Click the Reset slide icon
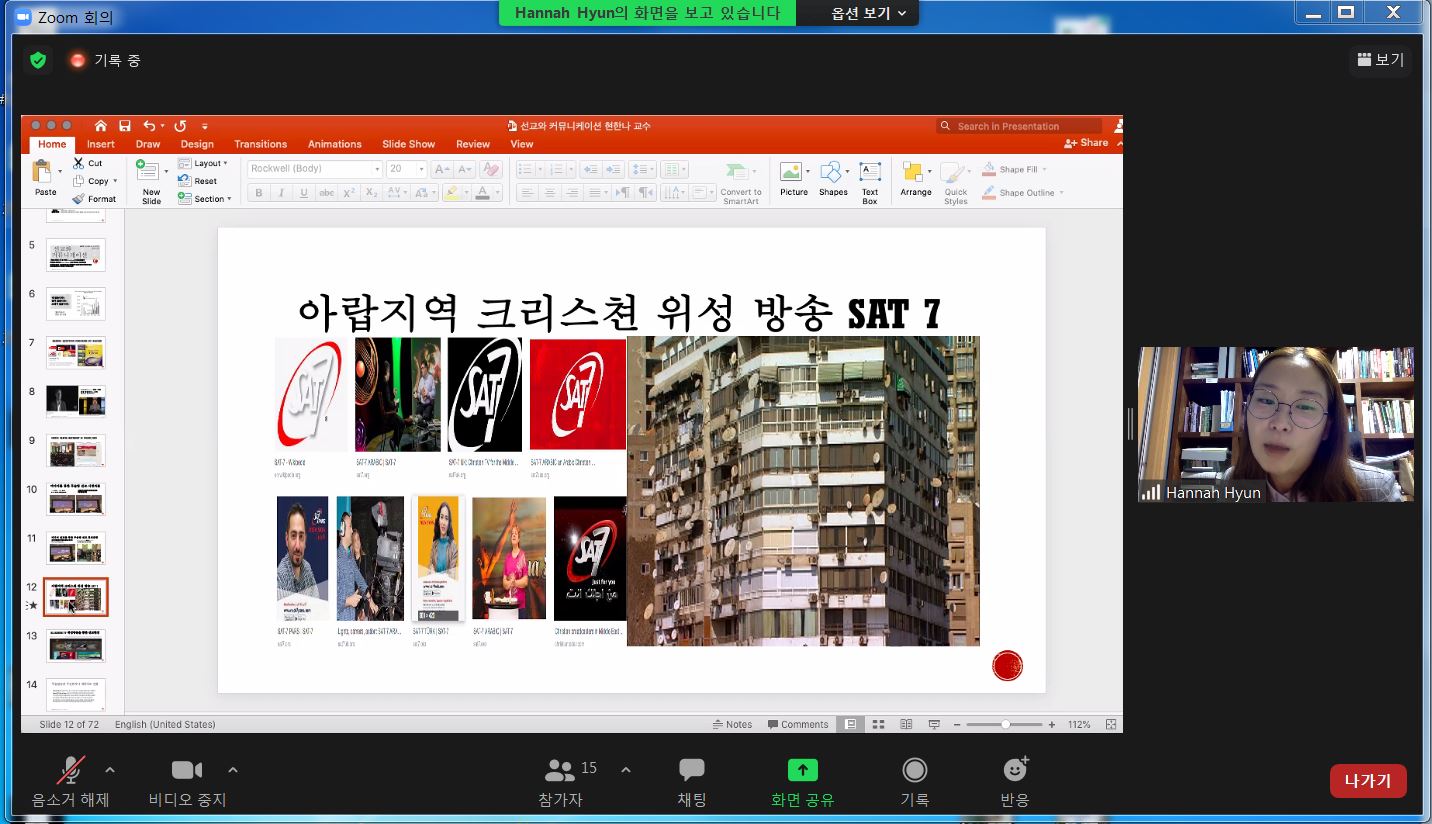 184,181
